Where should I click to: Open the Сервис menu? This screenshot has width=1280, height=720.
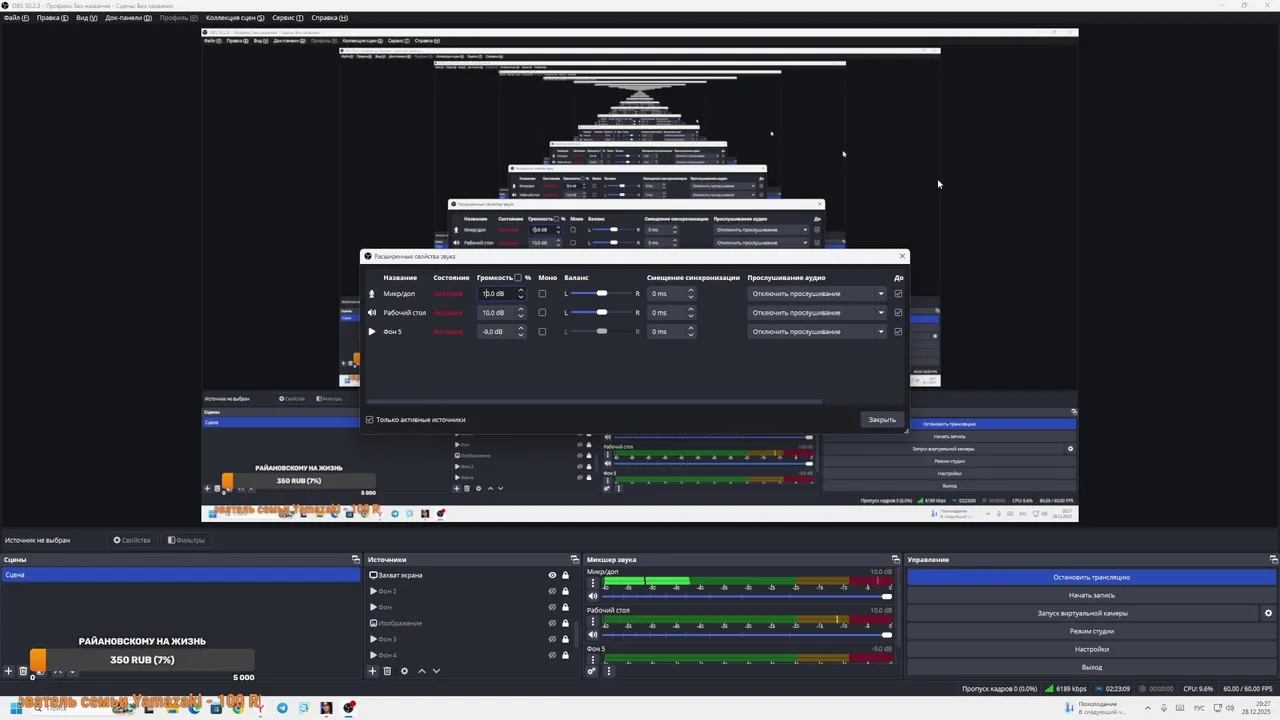click(289, 18)
